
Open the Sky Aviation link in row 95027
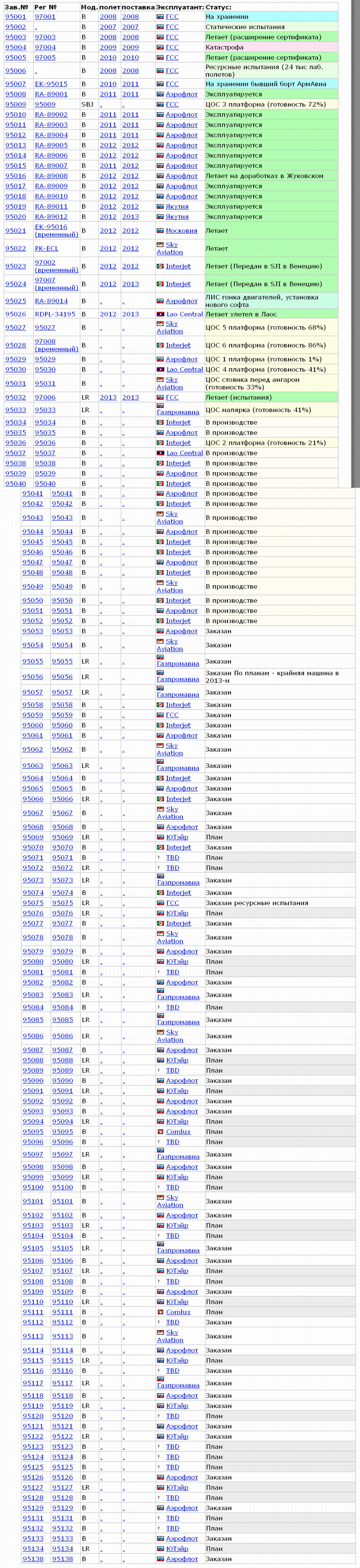tap(170, 327)
